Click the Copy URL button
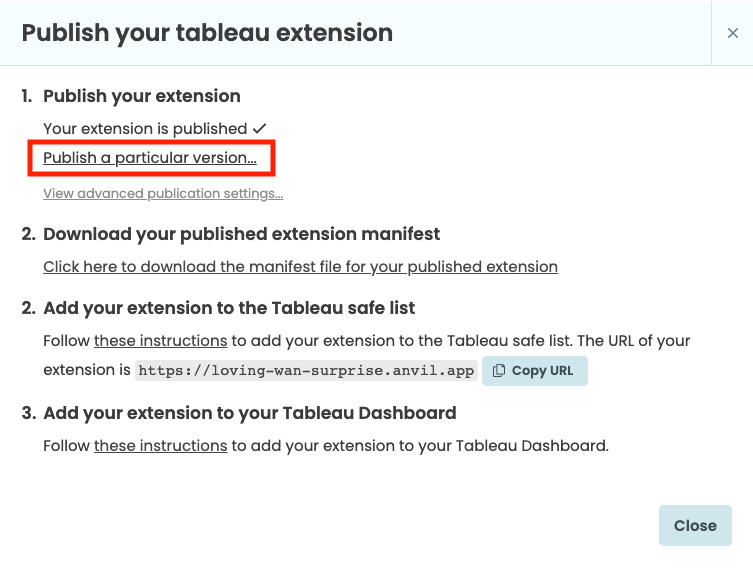Screen dimensions: 753x568 point(534,371)
